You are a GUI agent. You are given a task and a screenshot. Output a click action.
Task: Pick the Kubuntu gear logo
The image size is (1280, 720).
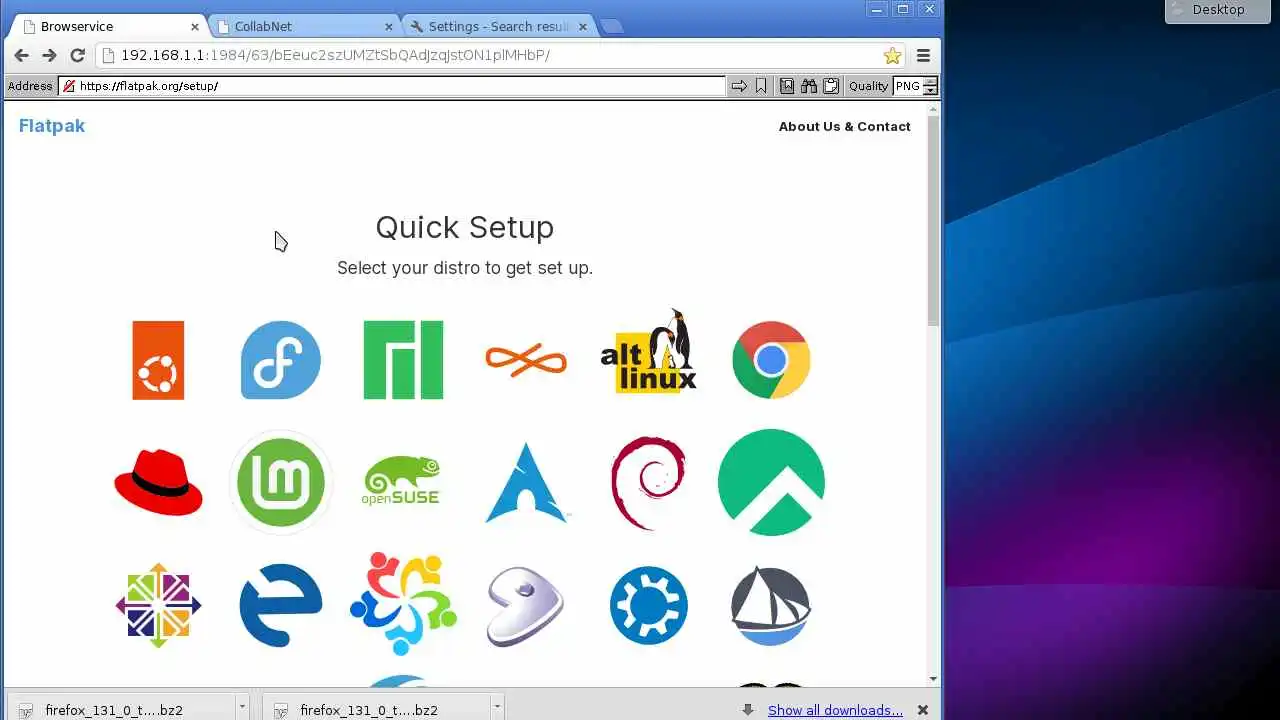pyautogui.click(x=649, y=605)
